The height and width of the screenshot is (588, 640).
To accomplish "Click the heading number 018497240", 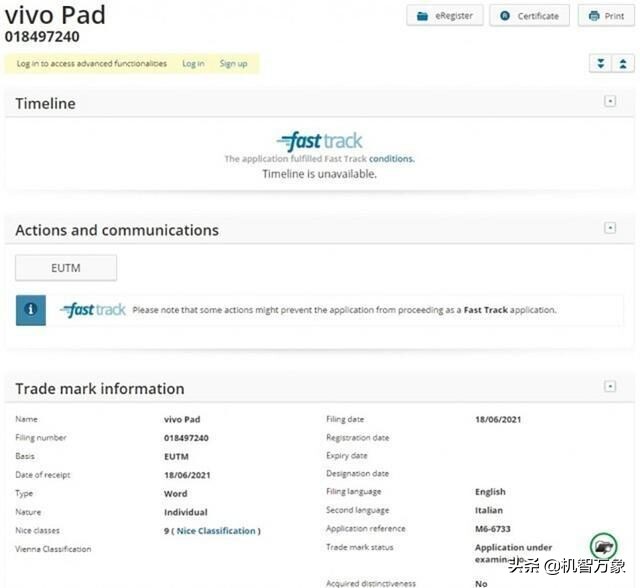I will coord(42,37).
